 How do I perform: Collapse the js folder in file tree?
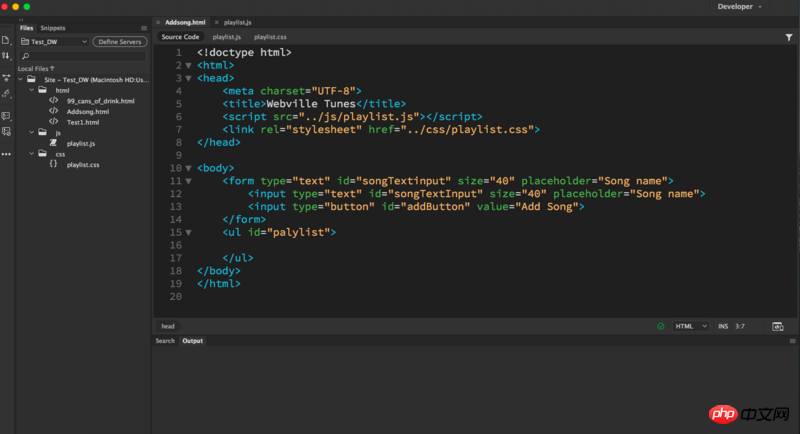(32, 133)
